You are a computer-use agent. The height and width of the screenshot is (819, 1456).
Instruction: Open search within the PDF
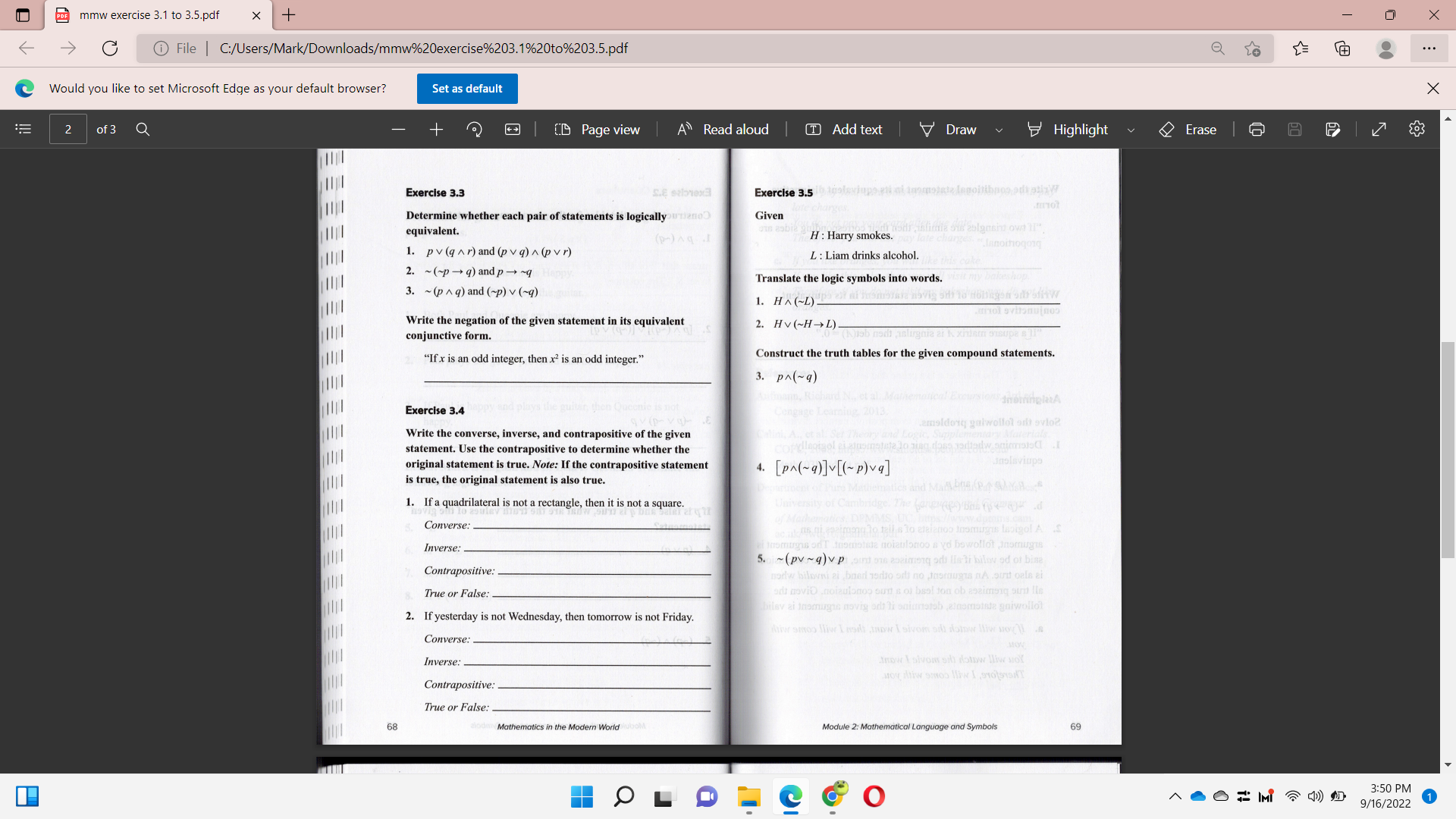pyautogui.click(x=143, y=129)
